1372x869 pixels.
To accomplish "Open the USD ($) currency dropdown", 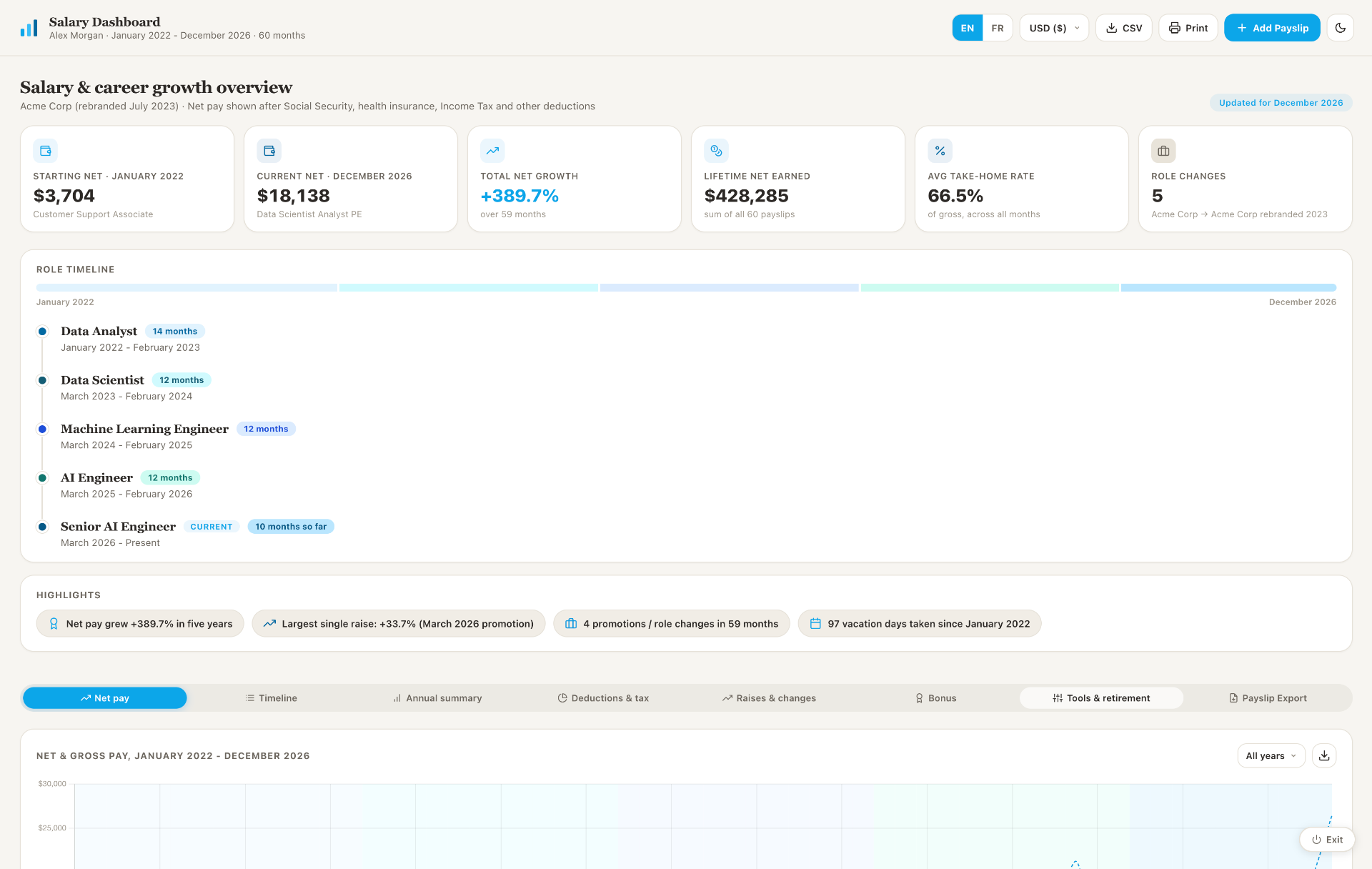I will [x=1054, y=28].
